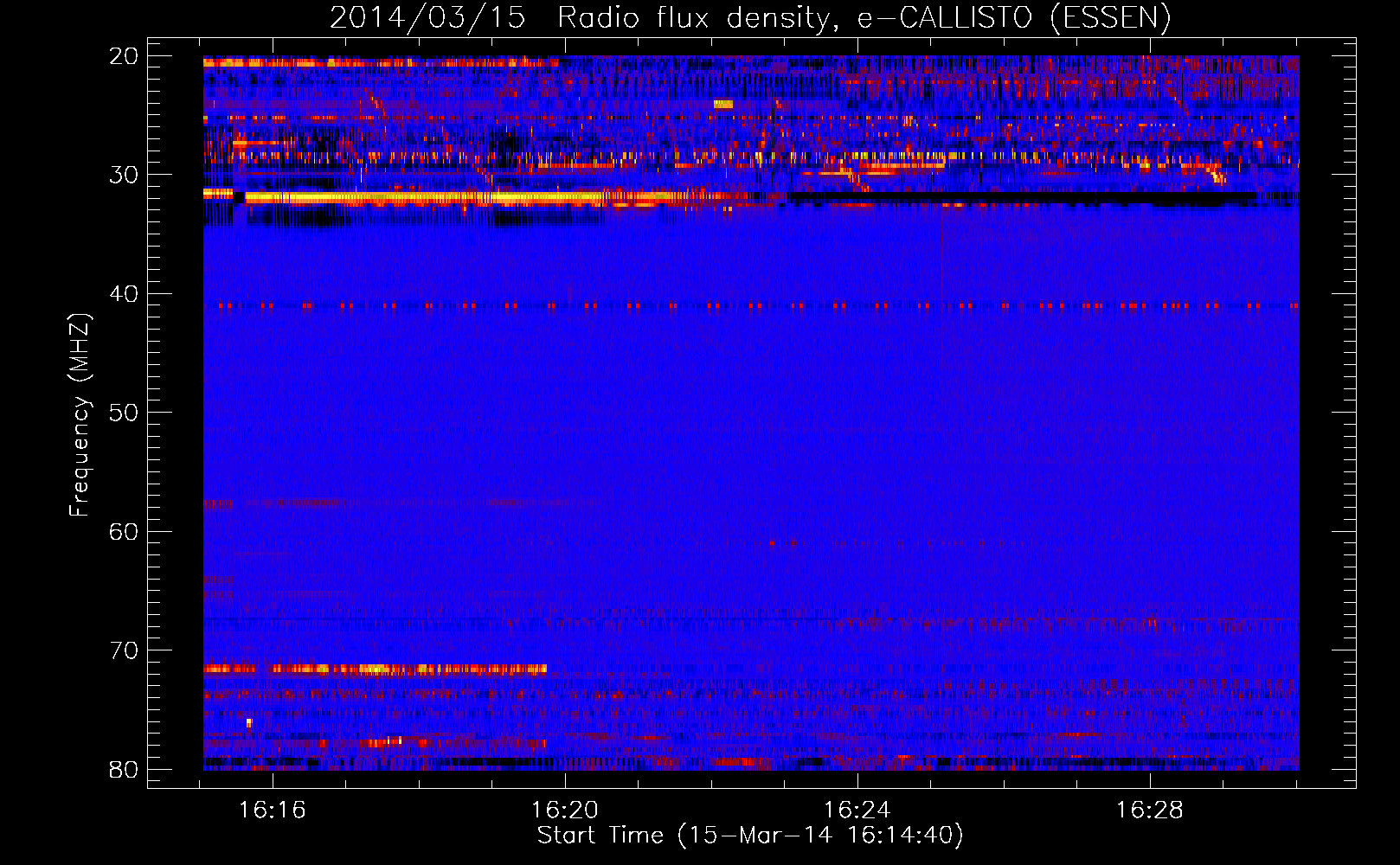Click the 50 frequency tick label
Image resolution: width=1400 pixels, height=865 pixels.
pos(124,413)
